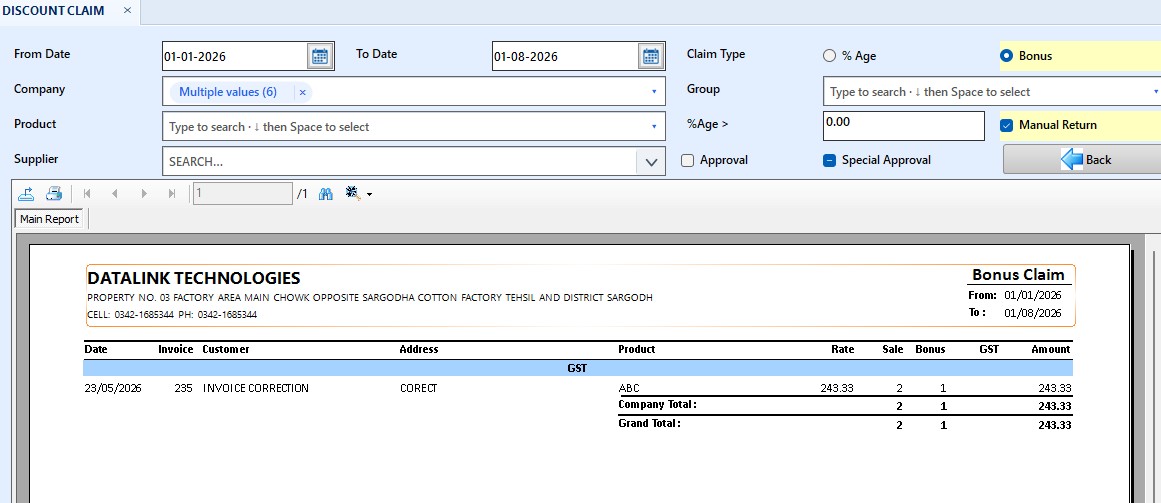The height and width of the screenshot is (503, 1161).
Task: Open the From Date calendar picker
Action: coord(320,56)
